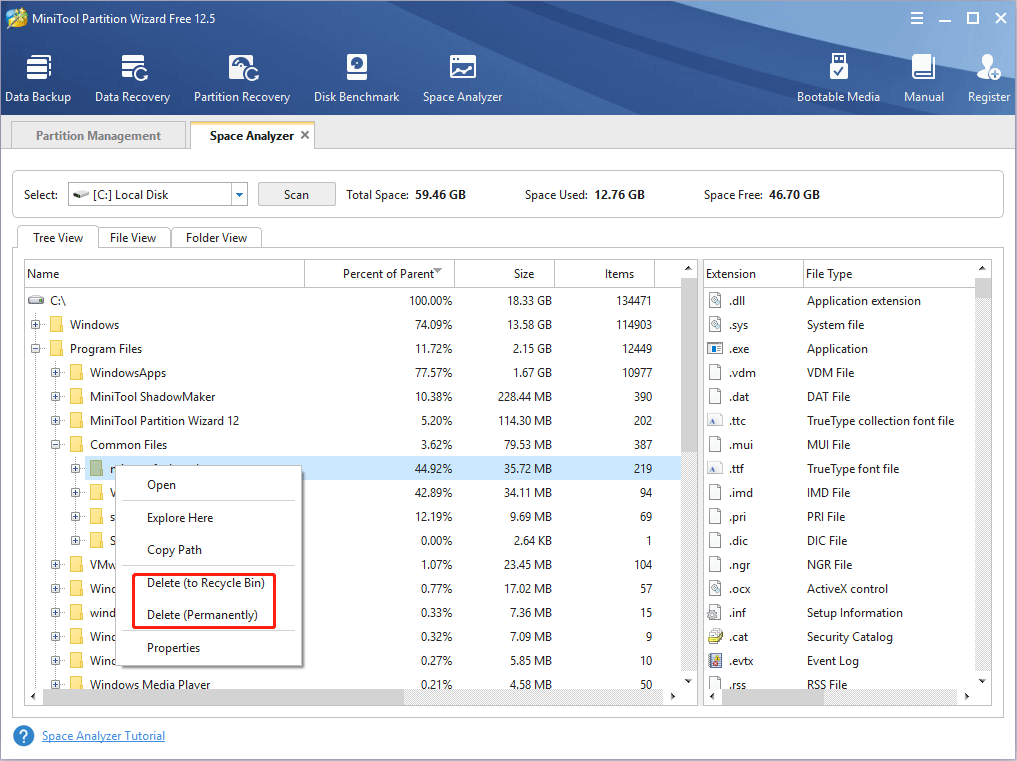1017x761 pixels.
Task: Click the Common Files folder icon
Action: pos(77,444)
